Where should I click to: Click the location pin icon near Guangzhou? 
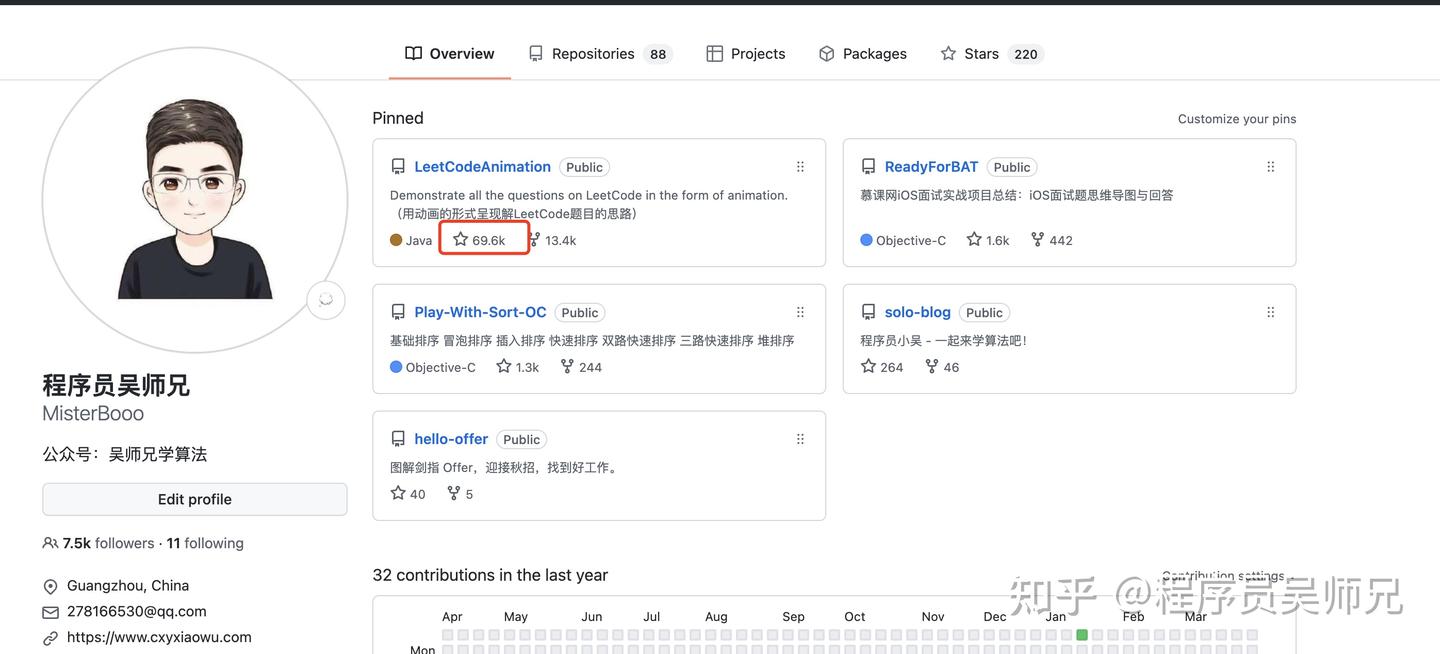50,587
